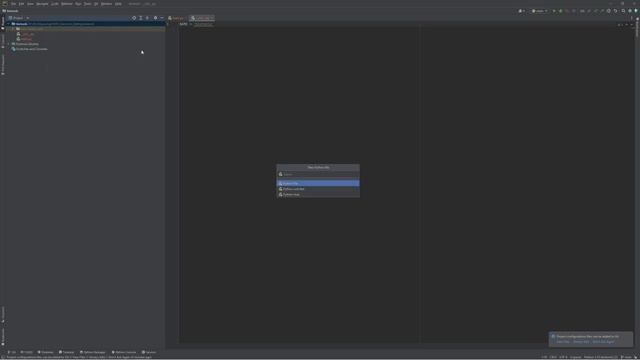Open the Python Console tool window
This screenshot has width=640, height=360.
tap(124, 352)
